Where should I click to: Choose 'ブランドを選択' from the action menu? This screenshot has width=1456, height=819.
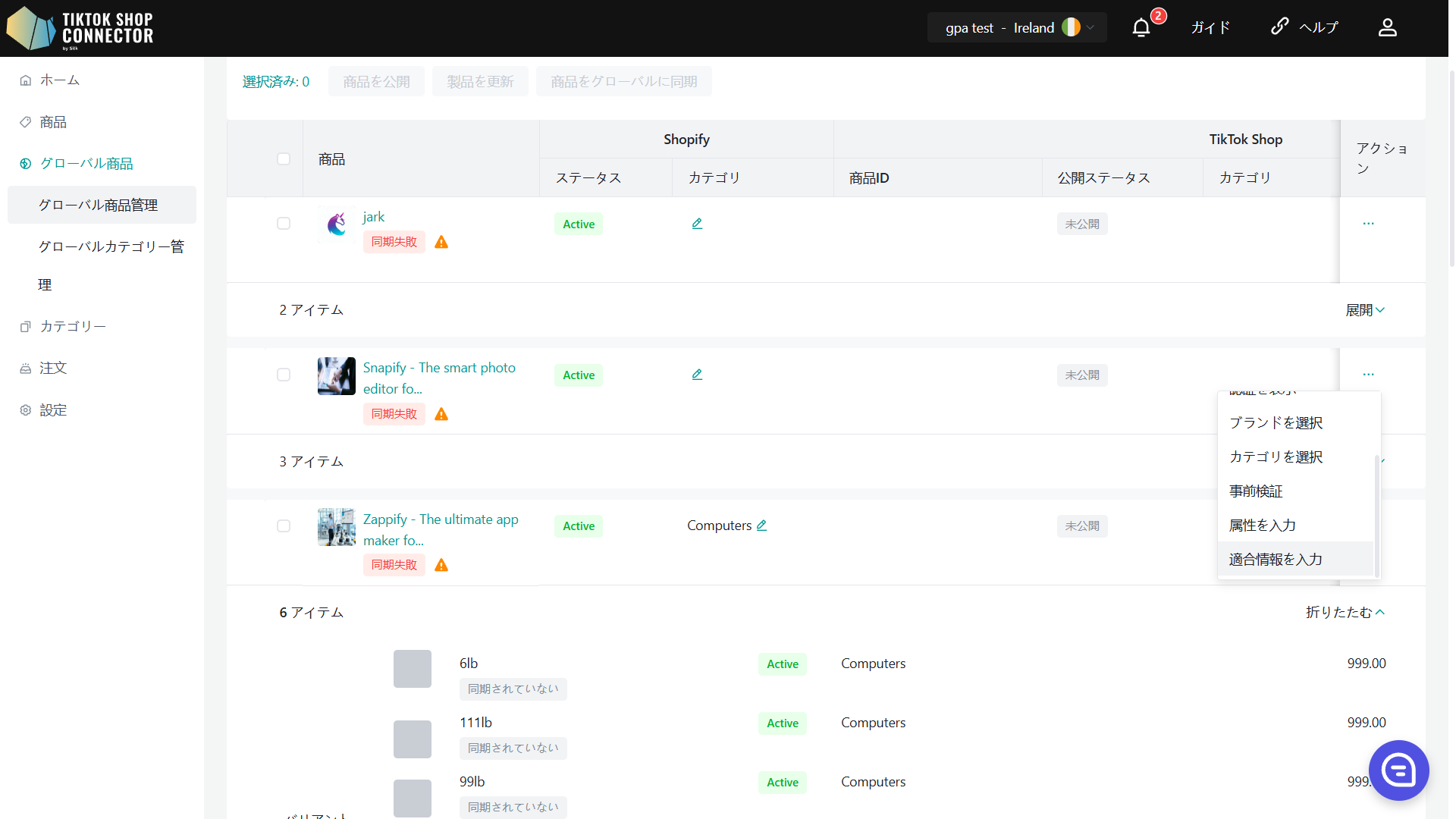(1296, 423)
